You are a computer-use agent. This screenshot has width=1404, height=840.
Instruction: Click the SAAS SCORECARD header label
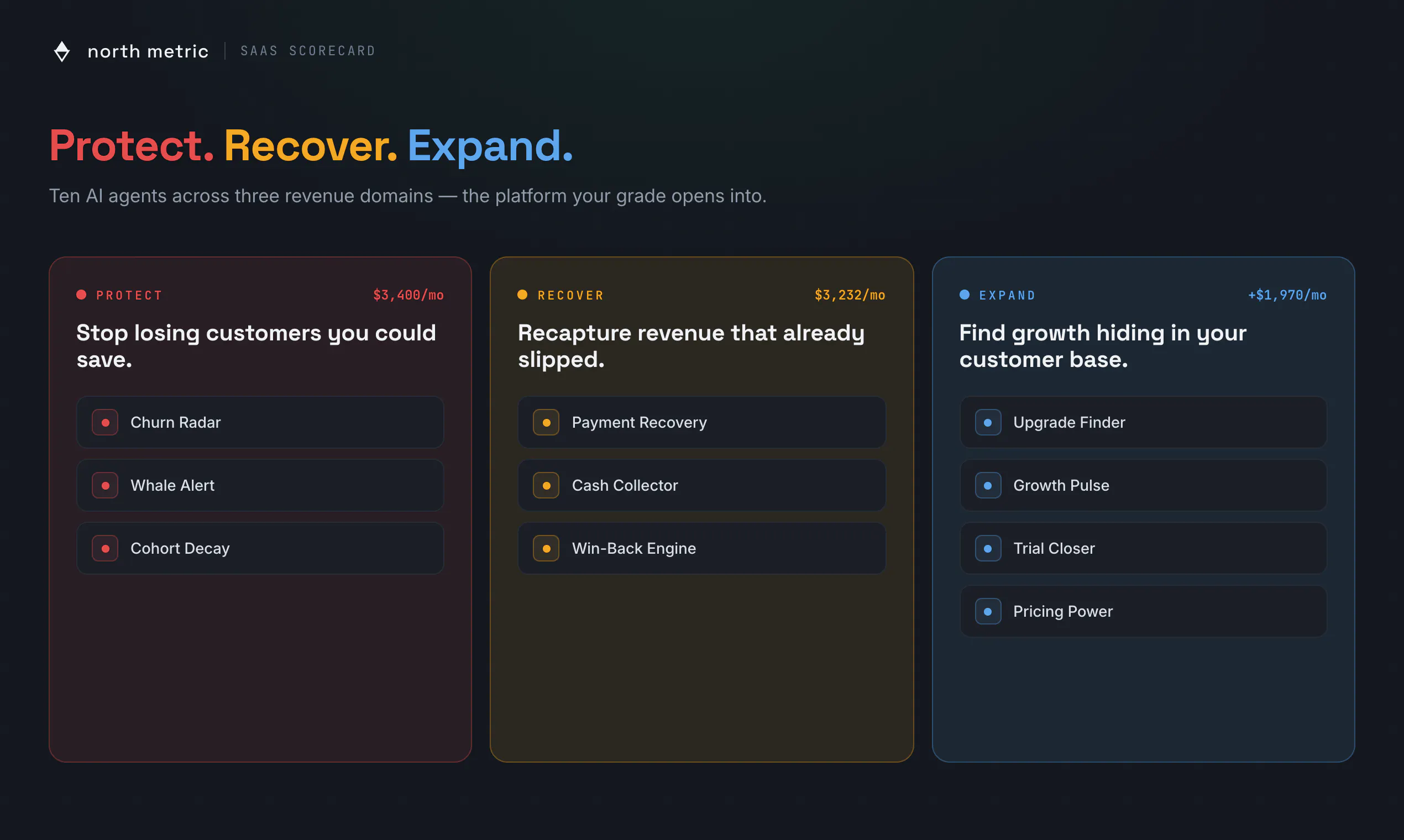(x=308, y=51)
